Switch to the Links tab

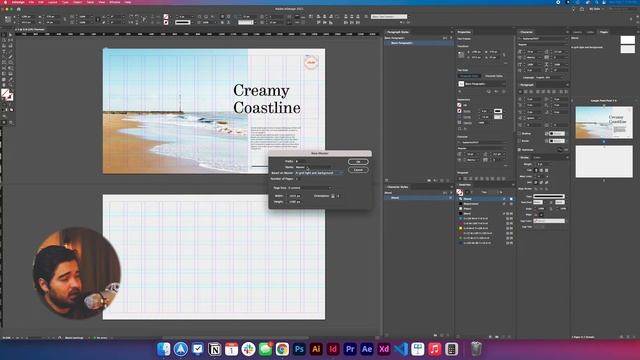pos(590,32)
